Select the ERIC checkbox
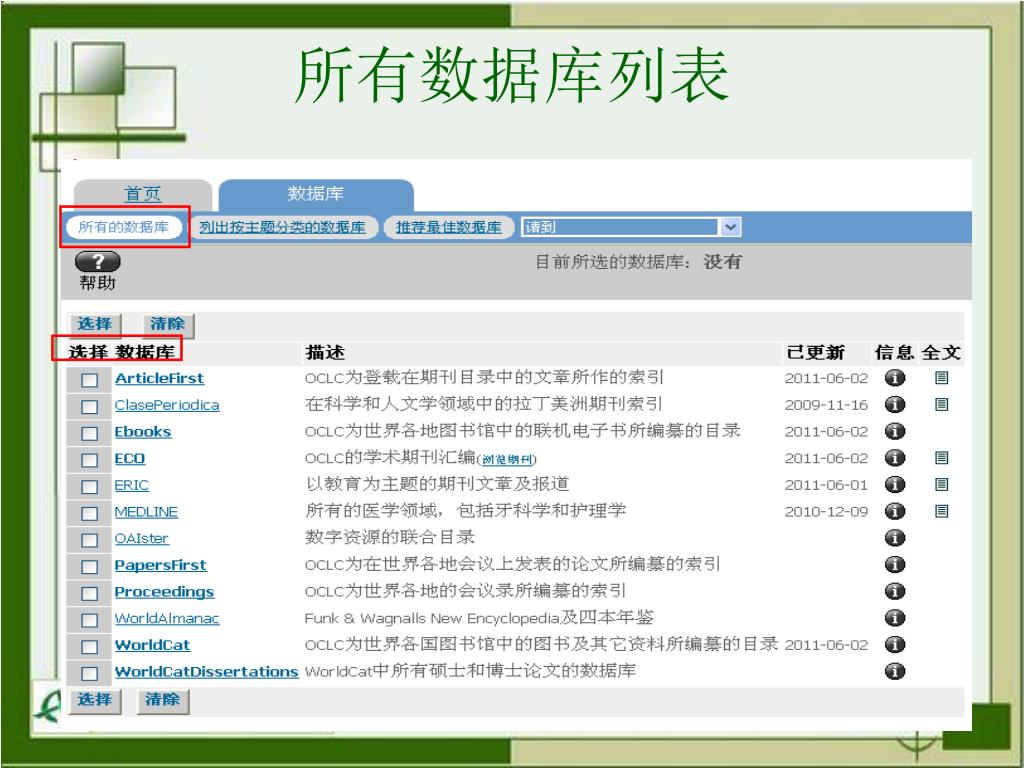The image size is (1024, 768). click(89, 487)
